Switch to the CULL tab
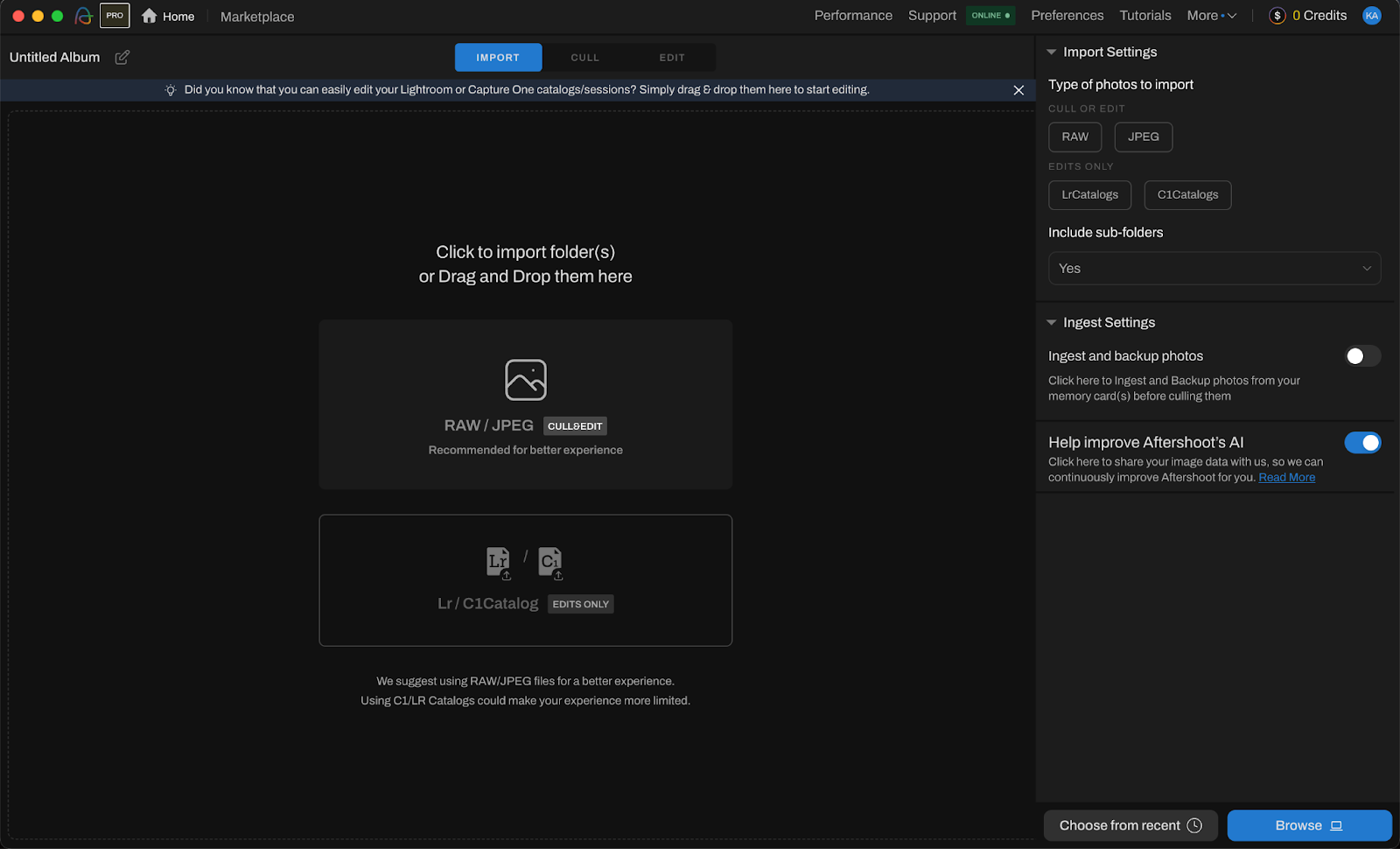Image resolution: width=1400 pixels, height=849 pixels. coord(584,58)
